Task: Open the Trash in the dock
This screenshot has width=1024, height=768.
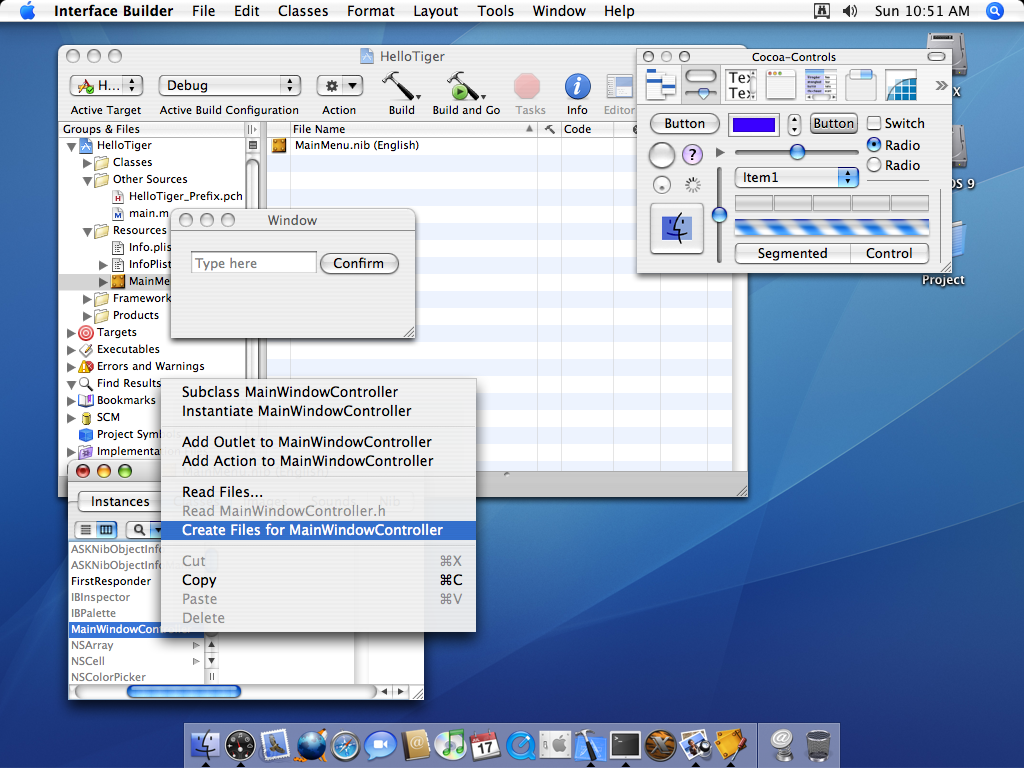Action: (x=818, y=745)
